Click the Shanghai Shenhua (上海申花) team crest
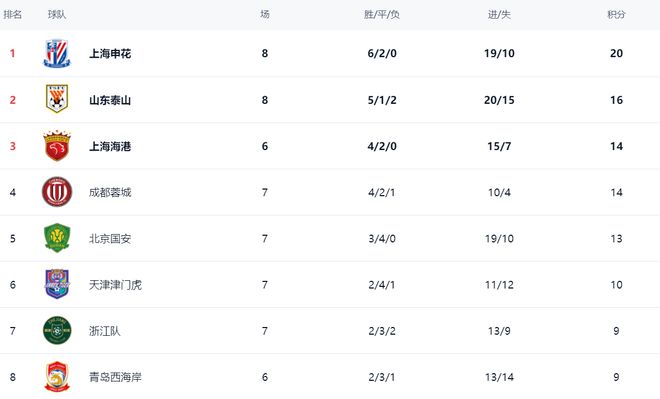Image resolution: width=660 pixels, height=399 pixels. click(x=57, y=53)
